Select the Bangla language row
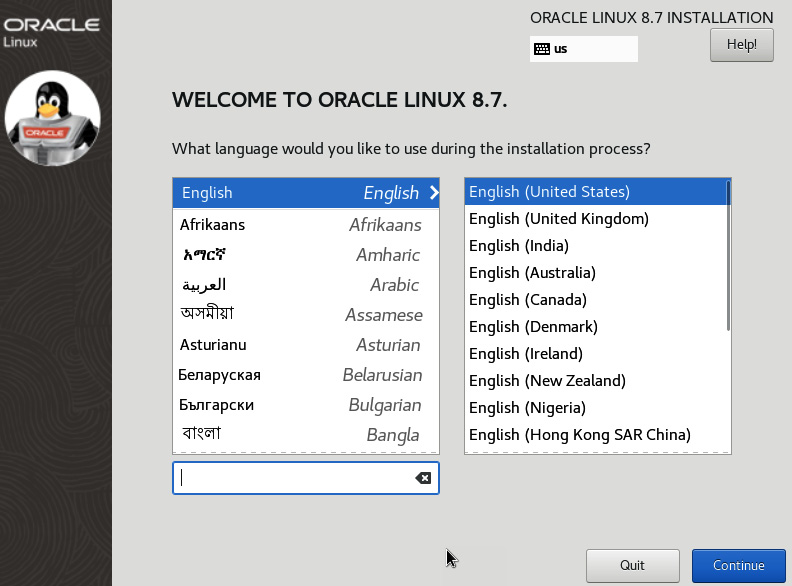This screenshot has width=792, height=586. [x=306, y=435]
